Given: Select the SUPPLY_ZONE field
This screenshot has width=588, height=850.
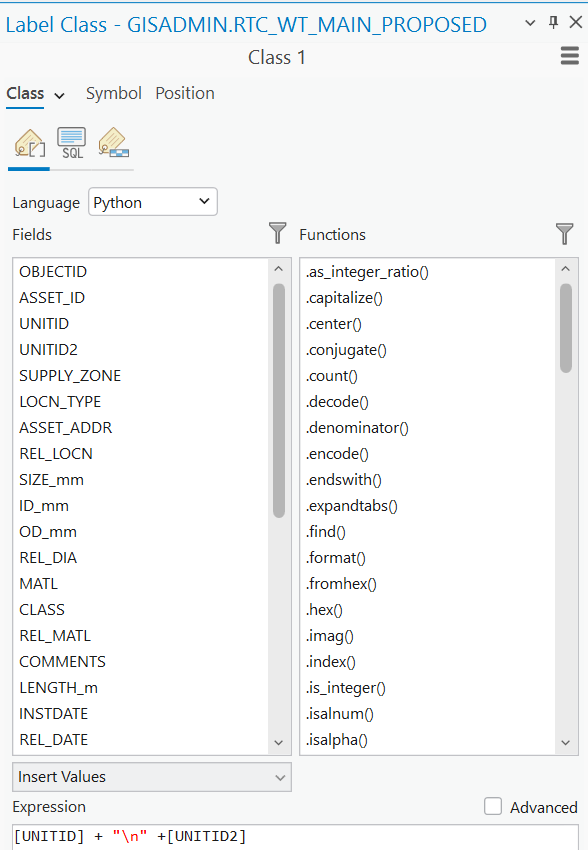Looking at the screenshot, I should [x=70, y=376].
